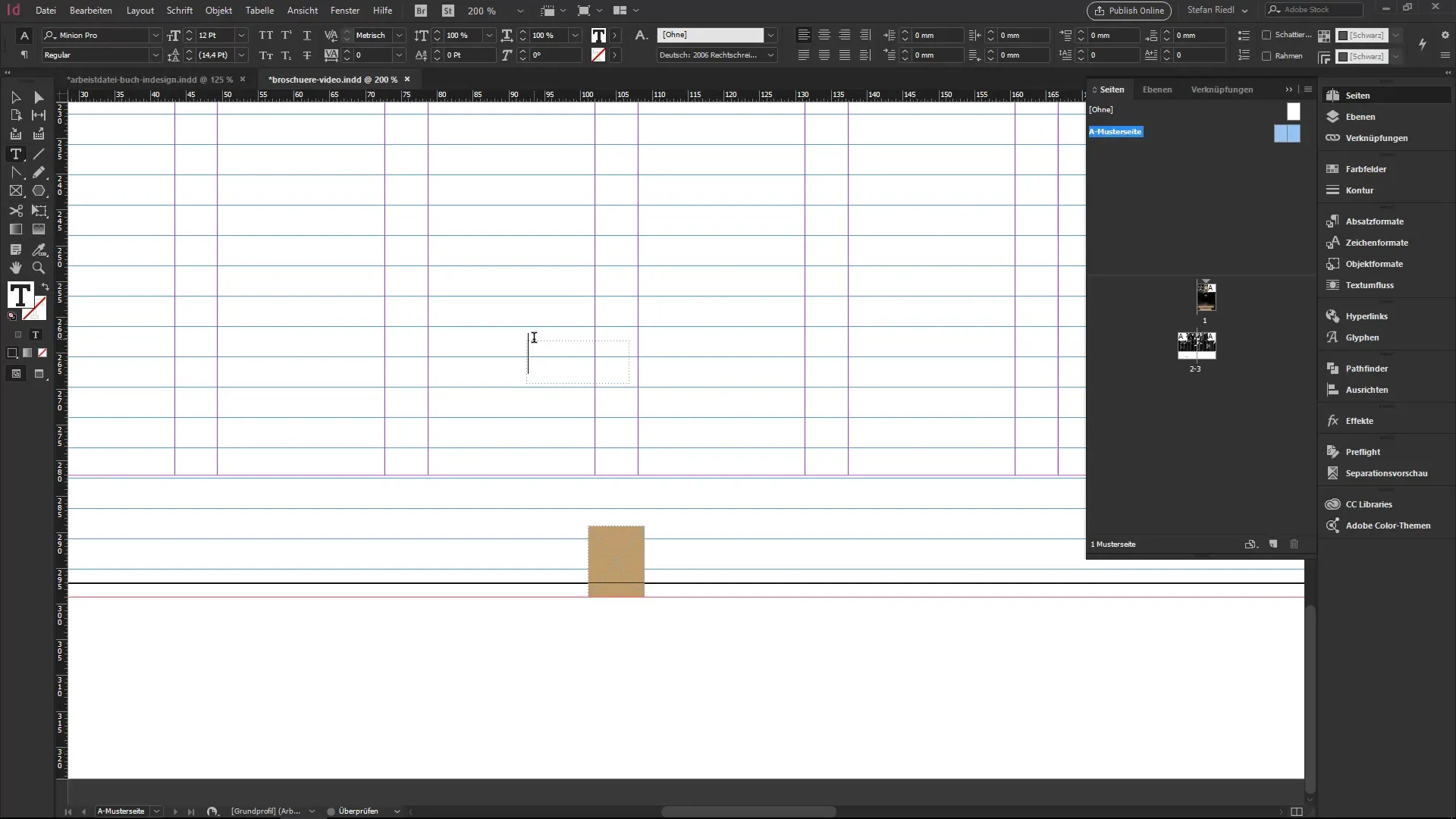1456x819 pixels.
Task: Enable the Schattierung checkbox
Action: [1266, 35]
